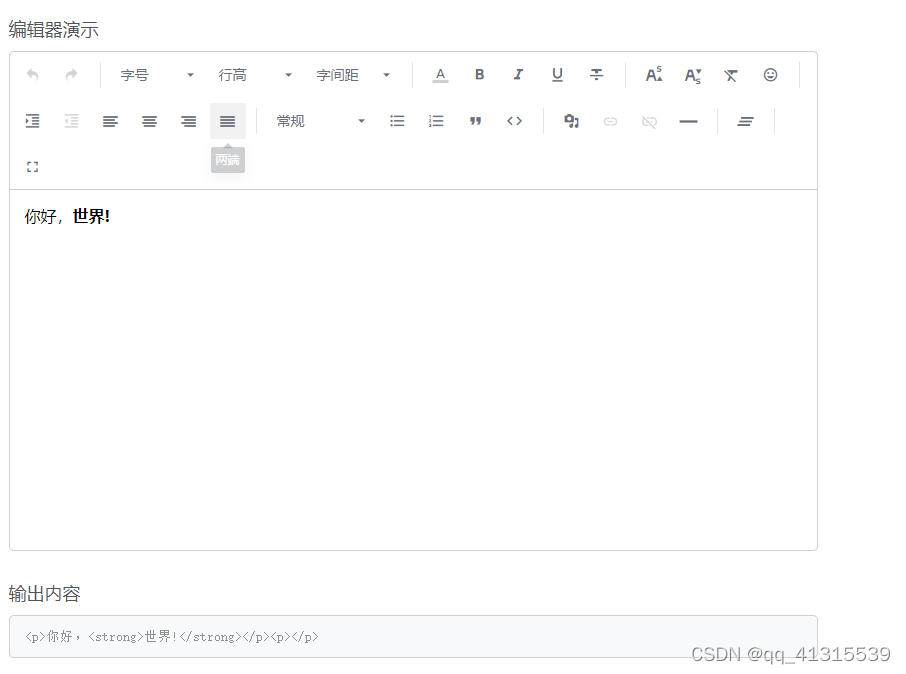Open the emoji picker icon
Image resolution: width=906 pixels, height=674 pixels.
coord(771,75)
